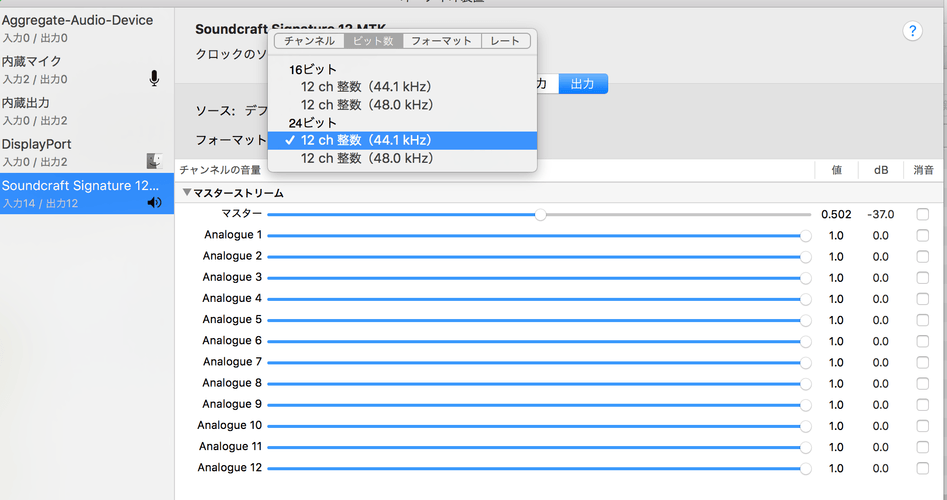Switch to the チャンネル segment
Screen dimensions: 947x500
(x=309, y=41)
